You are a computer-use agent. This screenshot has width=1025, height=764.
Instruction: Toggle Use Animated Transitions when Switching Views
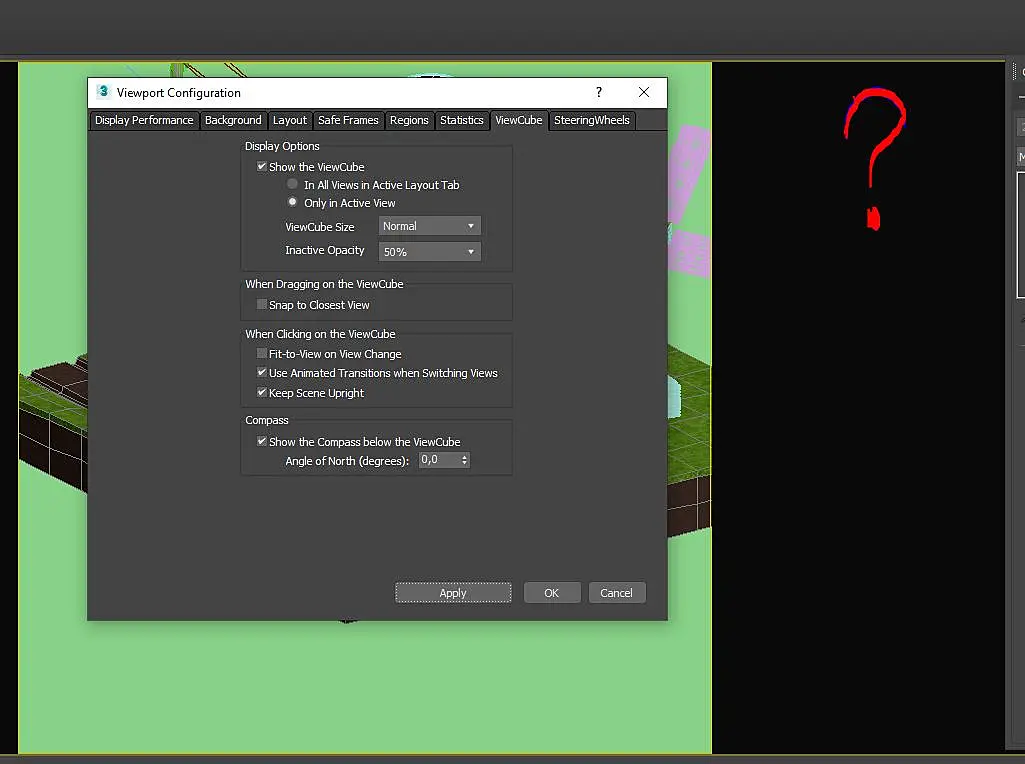[x=261, y=373]
